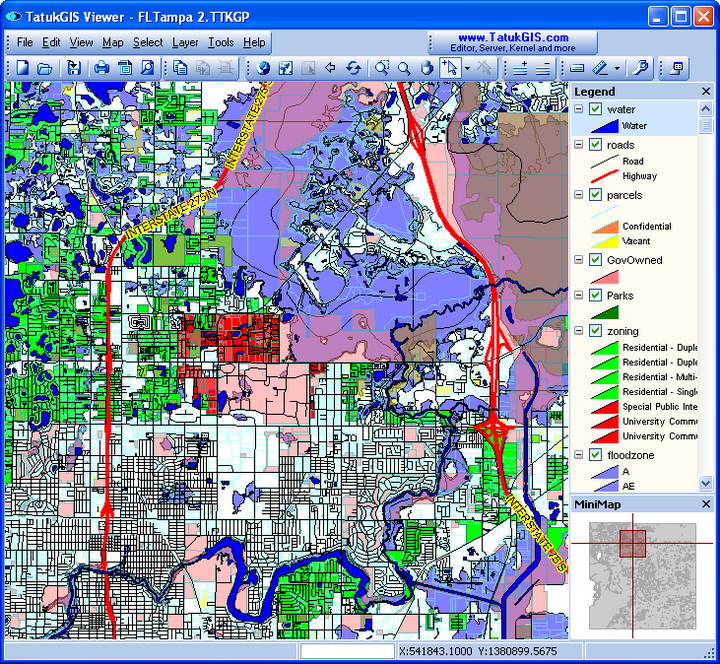This screenshot has height=664, width=720.
Task: Activate the Select arrow tool
Action: tap(450, 68)
